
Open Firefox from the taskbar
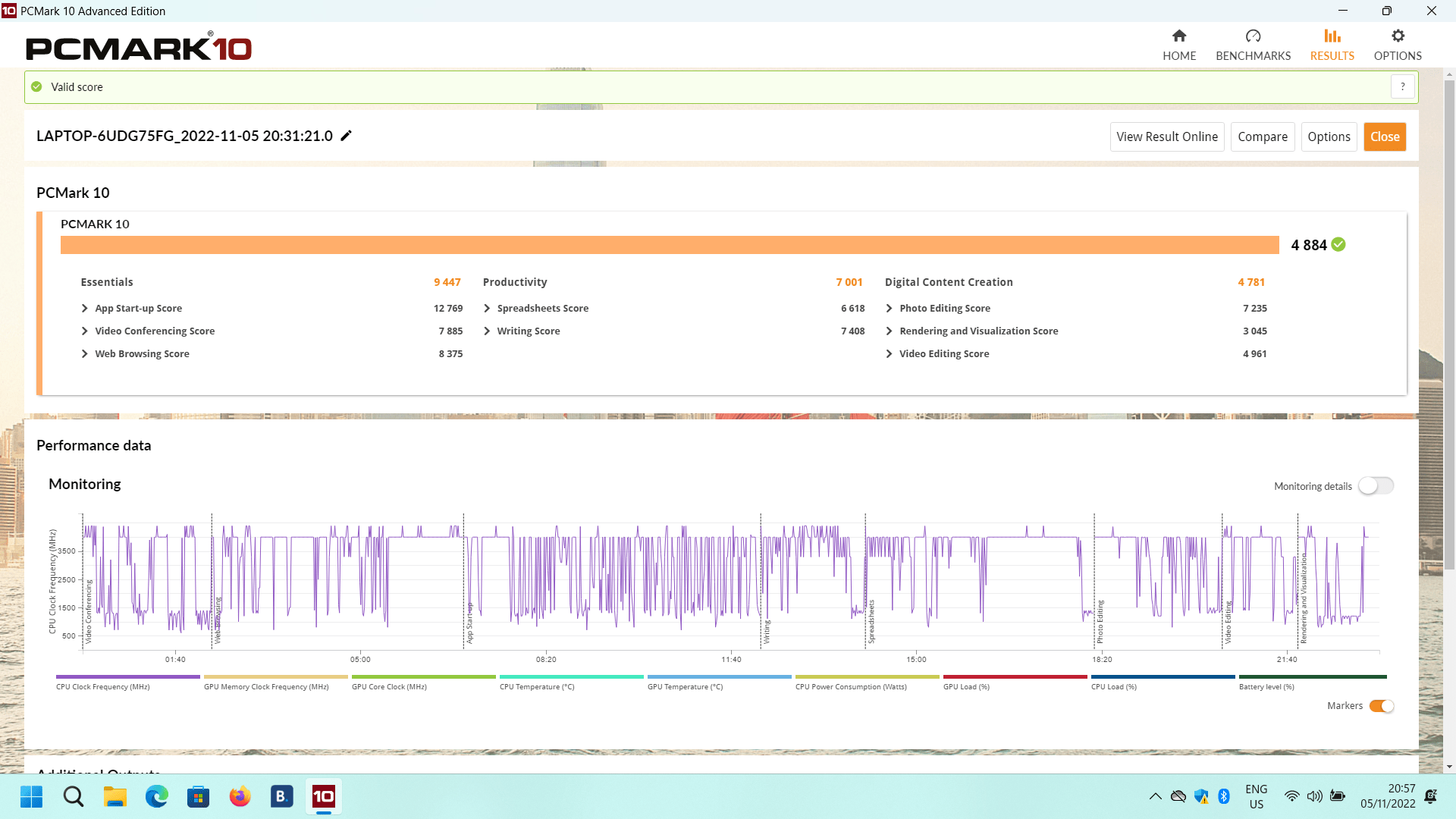coord(240,796)
